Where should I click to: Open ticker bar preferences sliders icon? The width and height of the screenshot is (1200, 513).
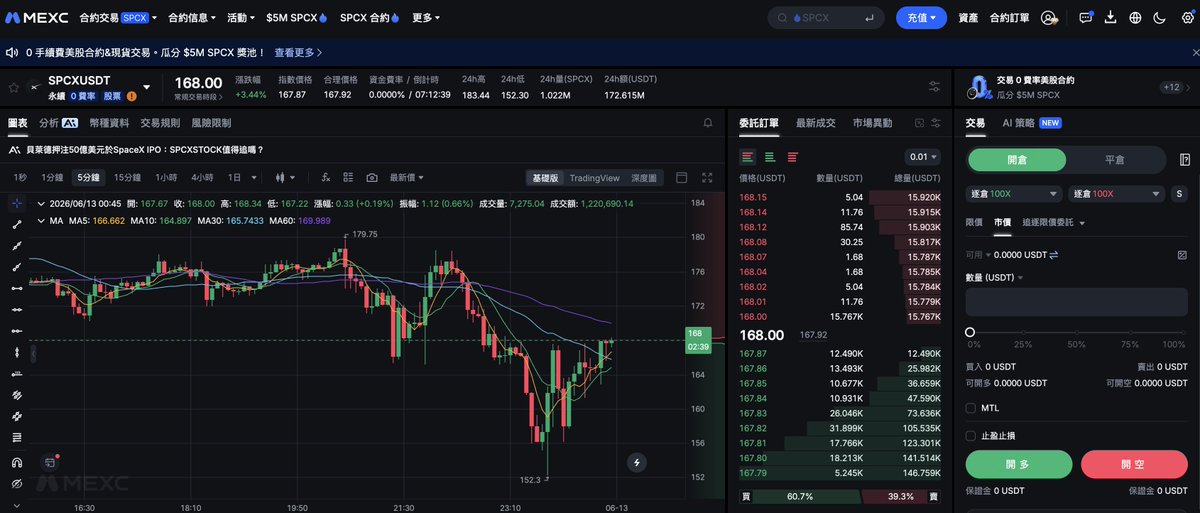tap(934, 87)
